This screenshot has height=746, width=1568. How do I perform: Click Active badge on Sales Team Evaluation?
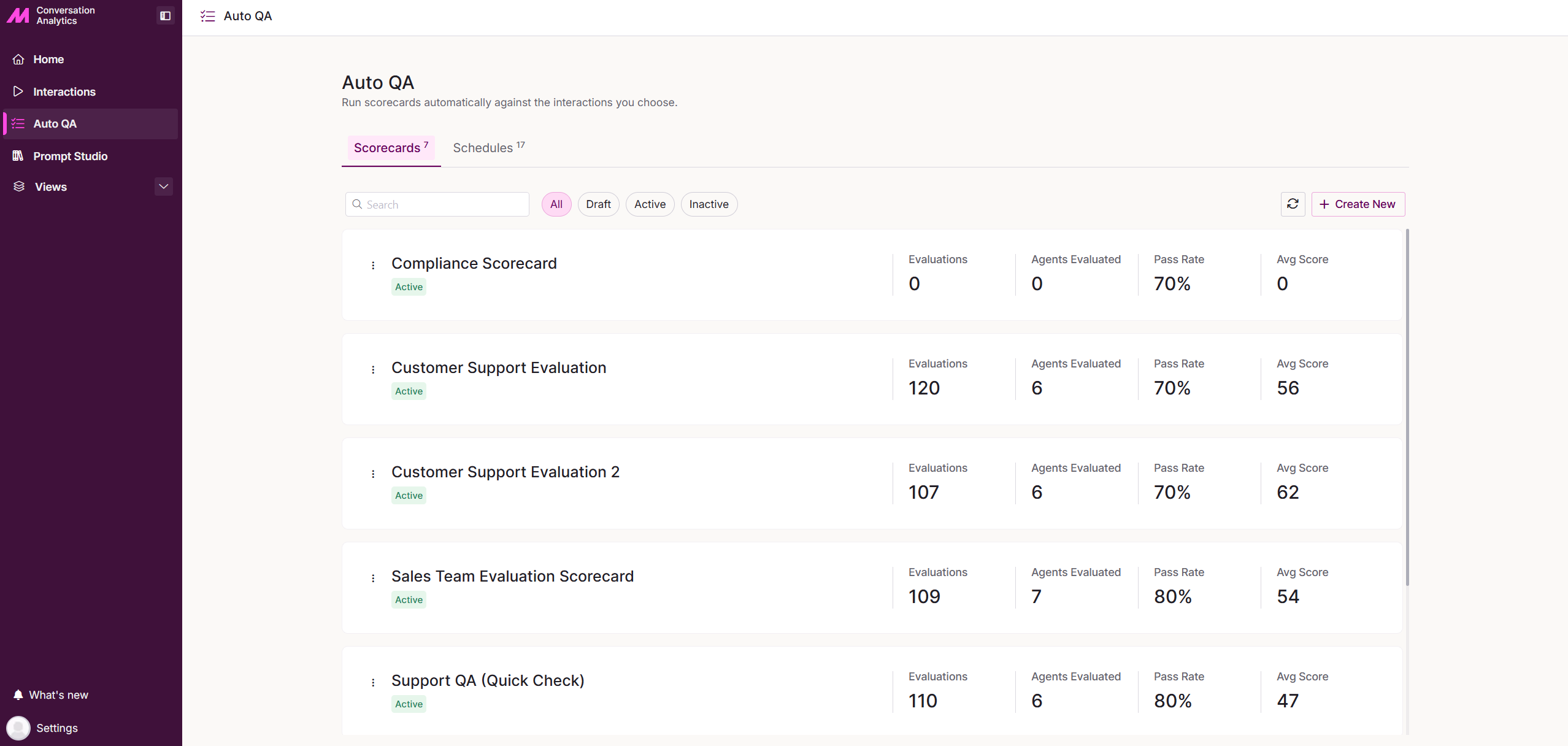click(x=409, y=600)
